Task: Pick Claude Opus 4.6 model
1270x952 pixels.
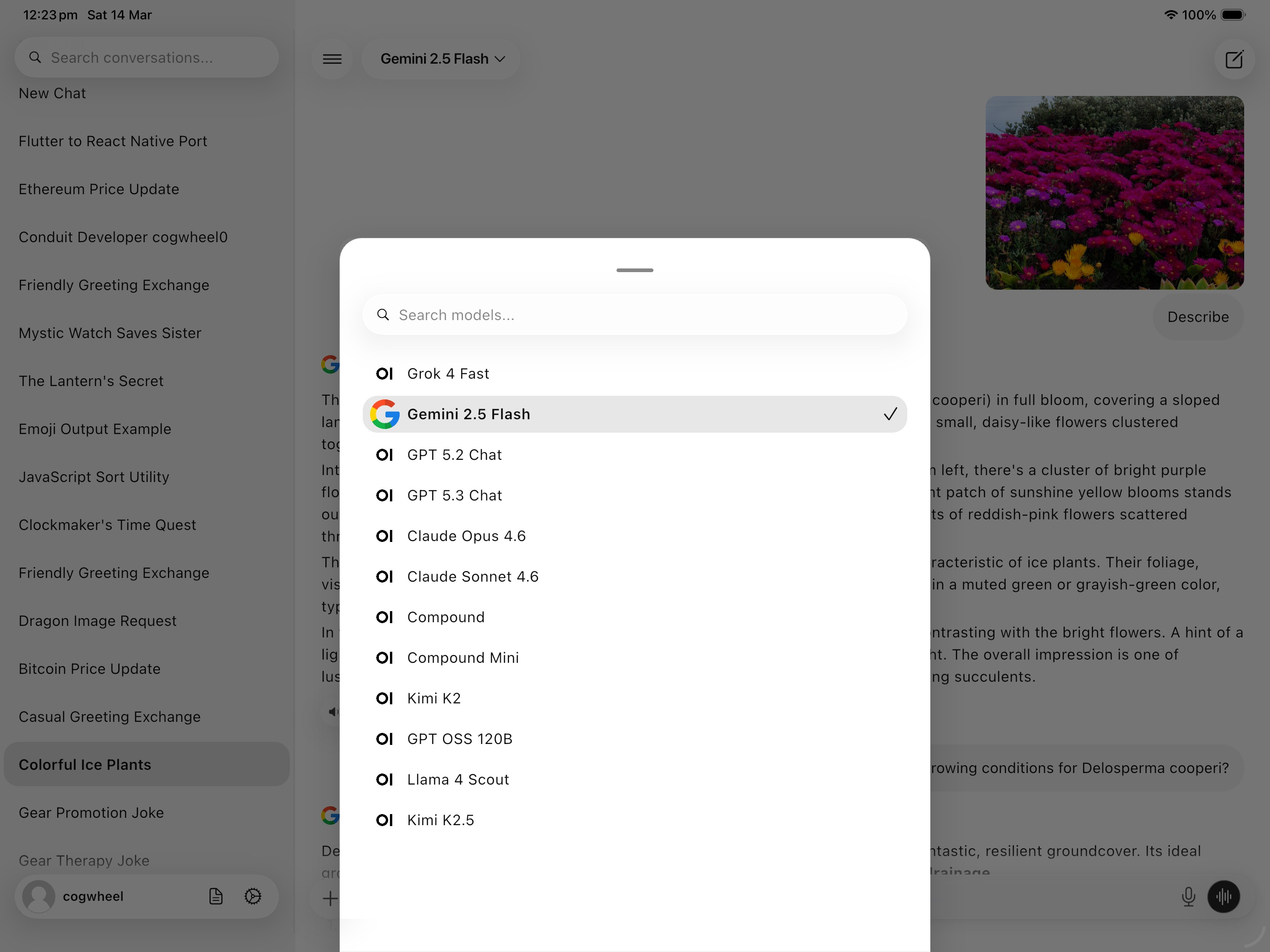Action: pos(635,536)
